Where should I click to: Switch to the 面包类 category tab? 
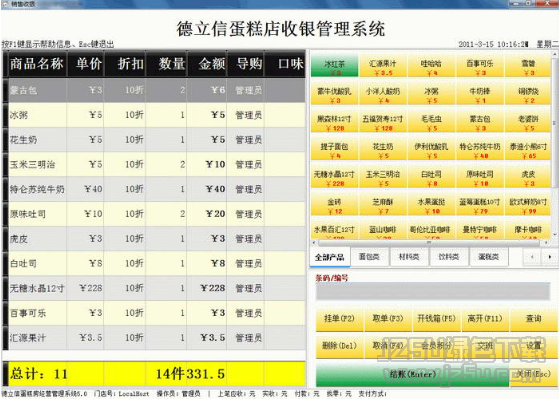pos(369,257)
